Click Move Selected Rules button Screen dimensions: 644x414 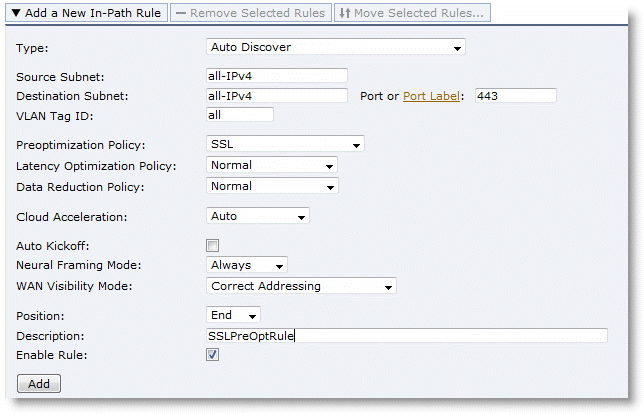coord(411,14)
